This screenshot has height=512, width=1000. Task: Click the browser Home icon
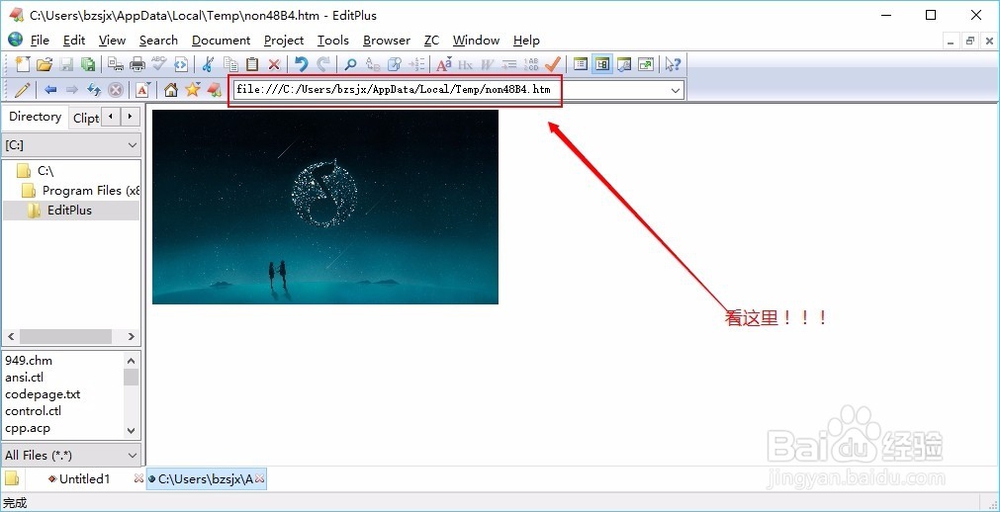(x=171, y=90)
